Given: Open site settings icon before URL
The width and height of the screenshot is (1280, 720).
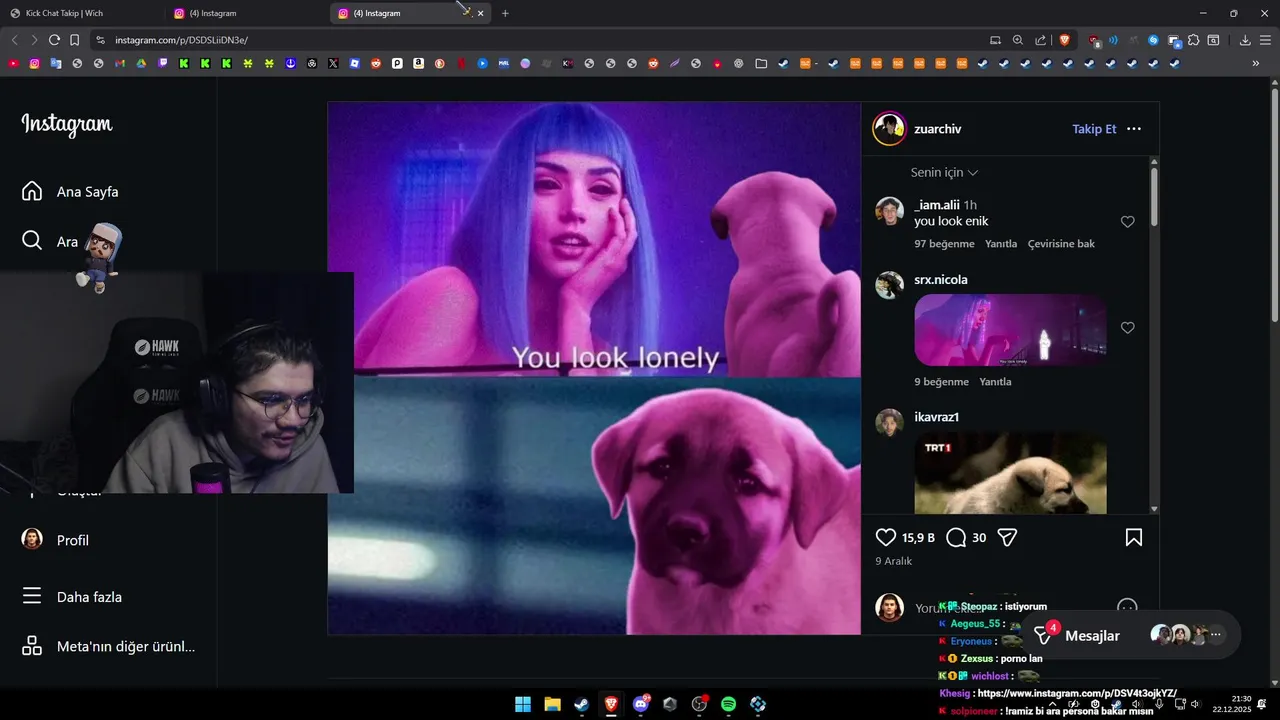Looking at the screenshot, I should click(x=100, y=40).
